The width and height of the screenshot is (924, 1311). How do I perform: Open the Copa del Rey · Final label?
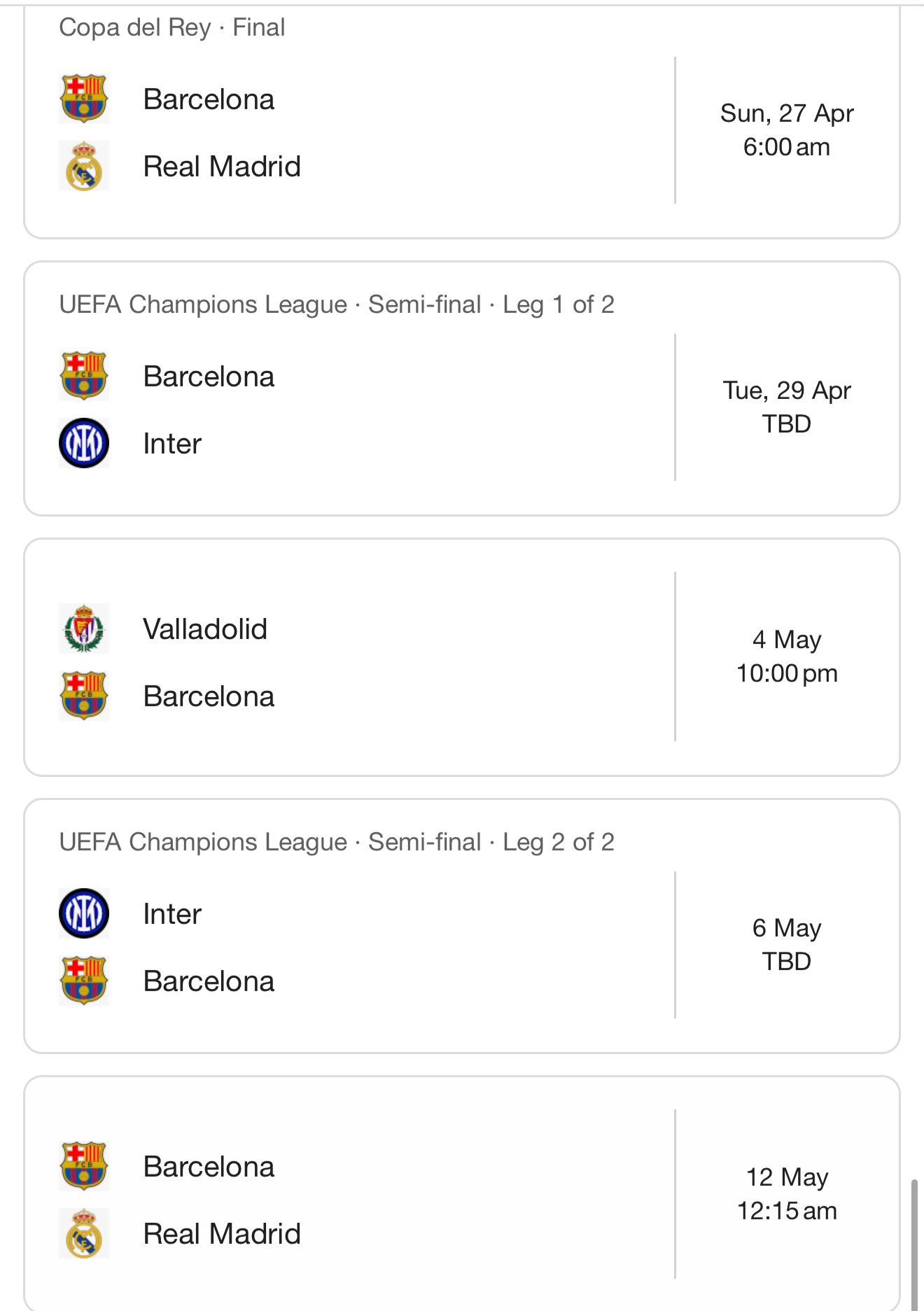coord(172,27)
